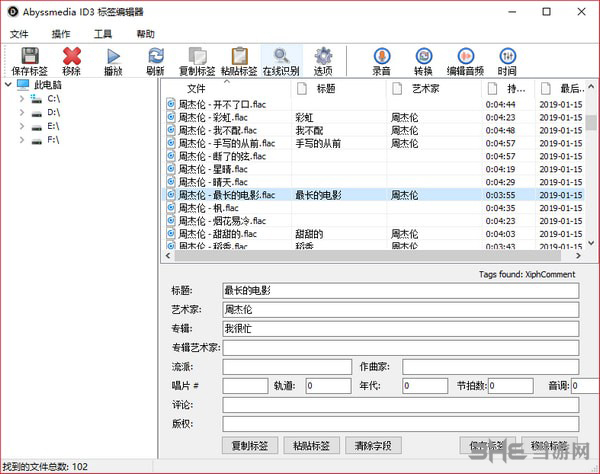Select the F:\ drive in tree
Viewport: 600px width, 474px height.
point(53,140)
